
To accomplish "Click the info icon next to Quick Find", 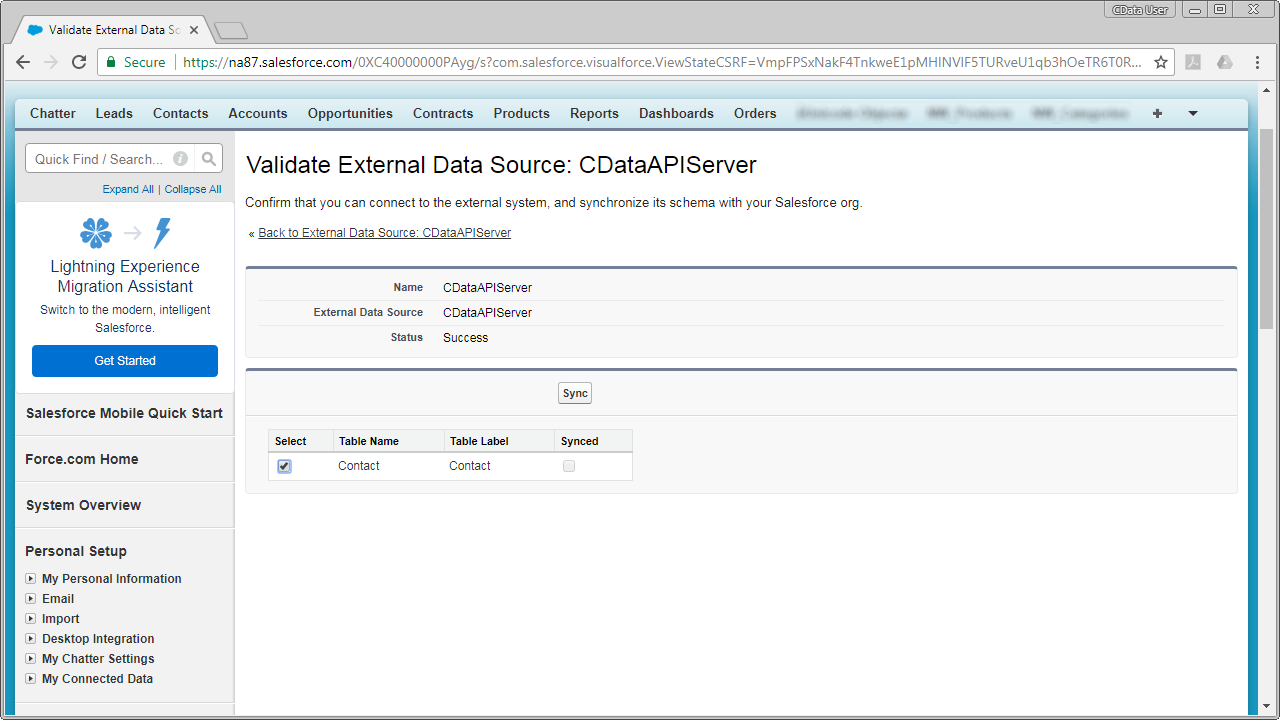I will click(180, 158).
